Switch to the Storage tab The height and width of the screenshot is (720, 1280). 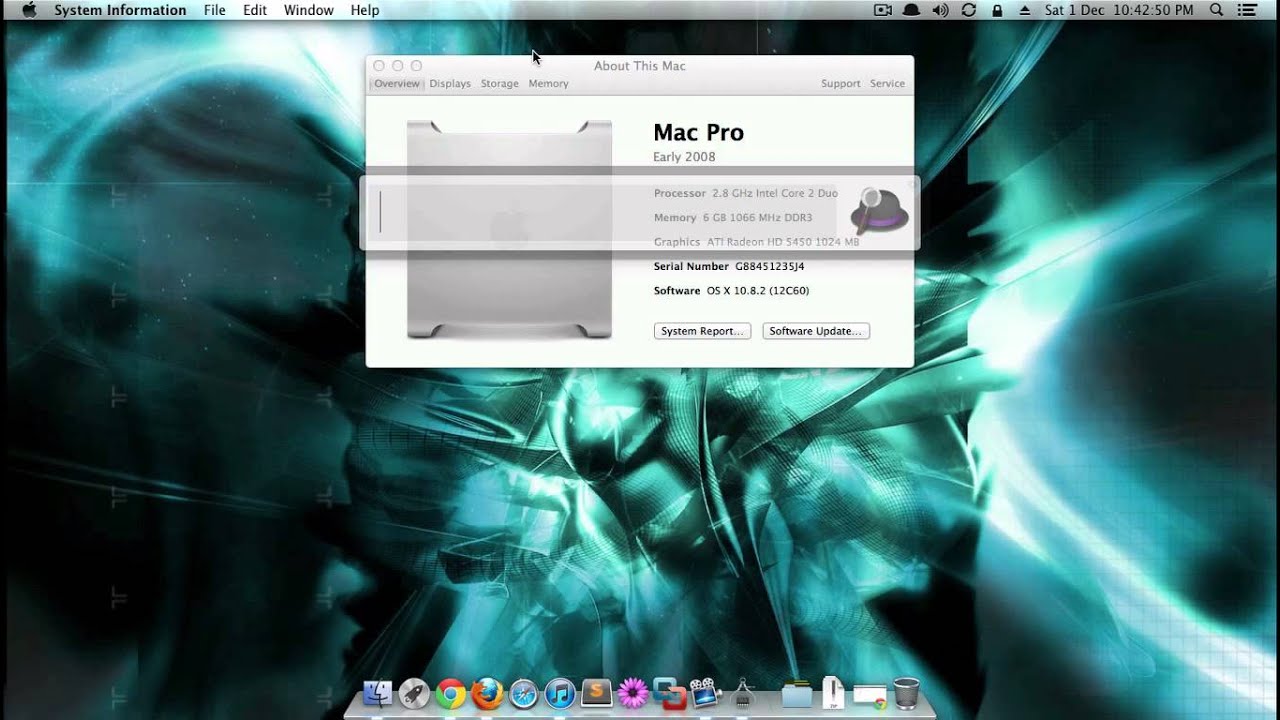[499, 84]
